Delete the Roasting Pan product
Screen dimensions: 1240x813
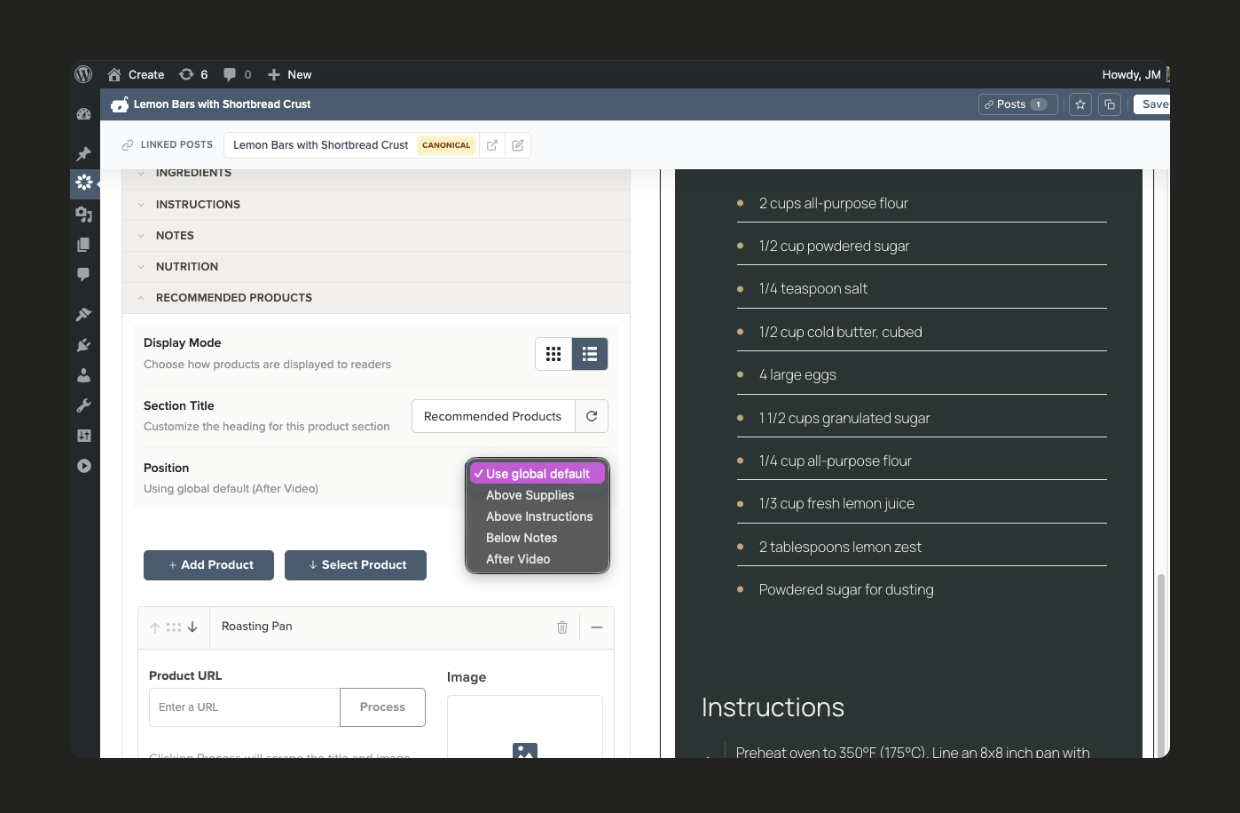click(562, 627)
